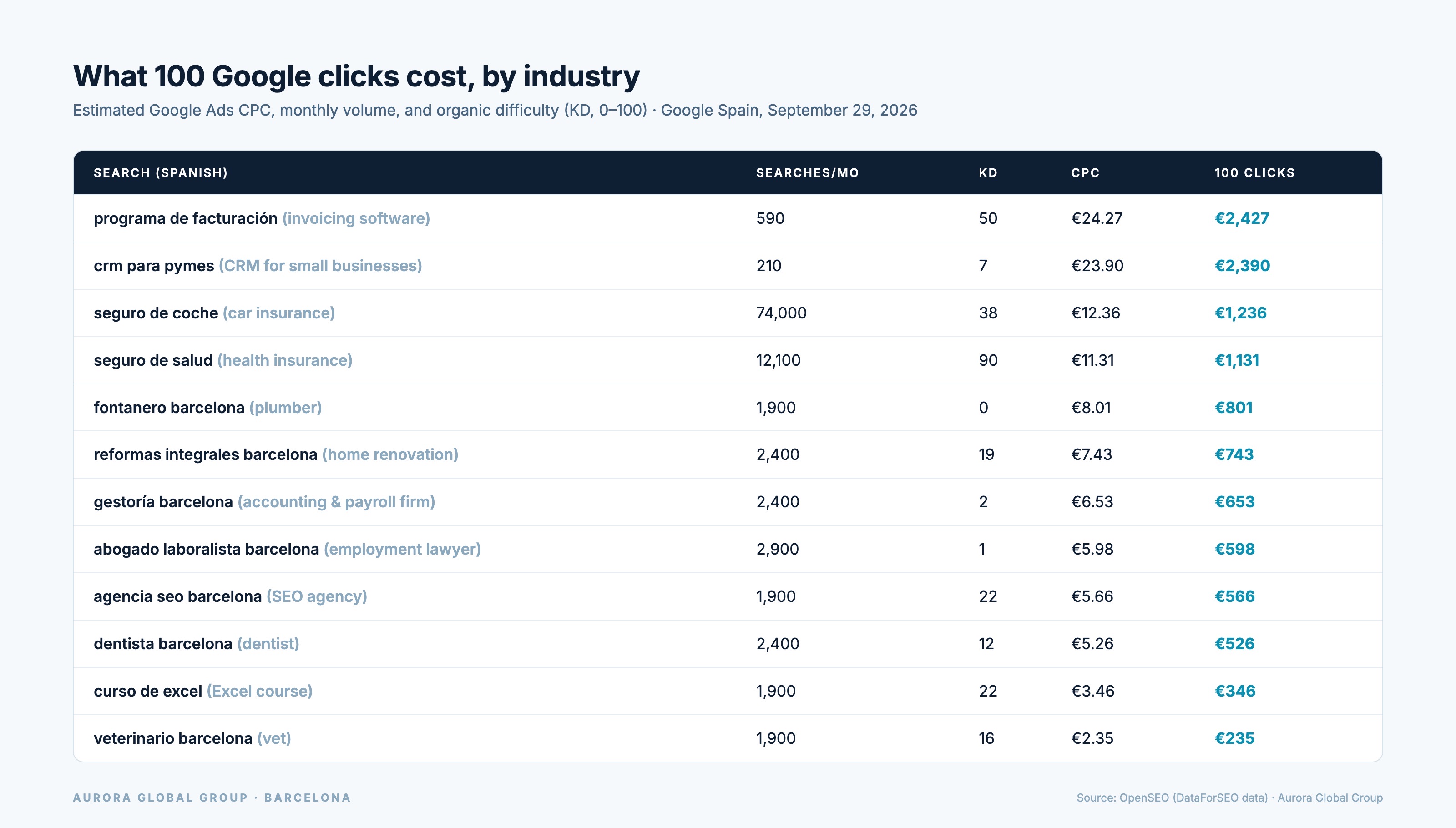Click the €566 total cost

(1235, 596)
